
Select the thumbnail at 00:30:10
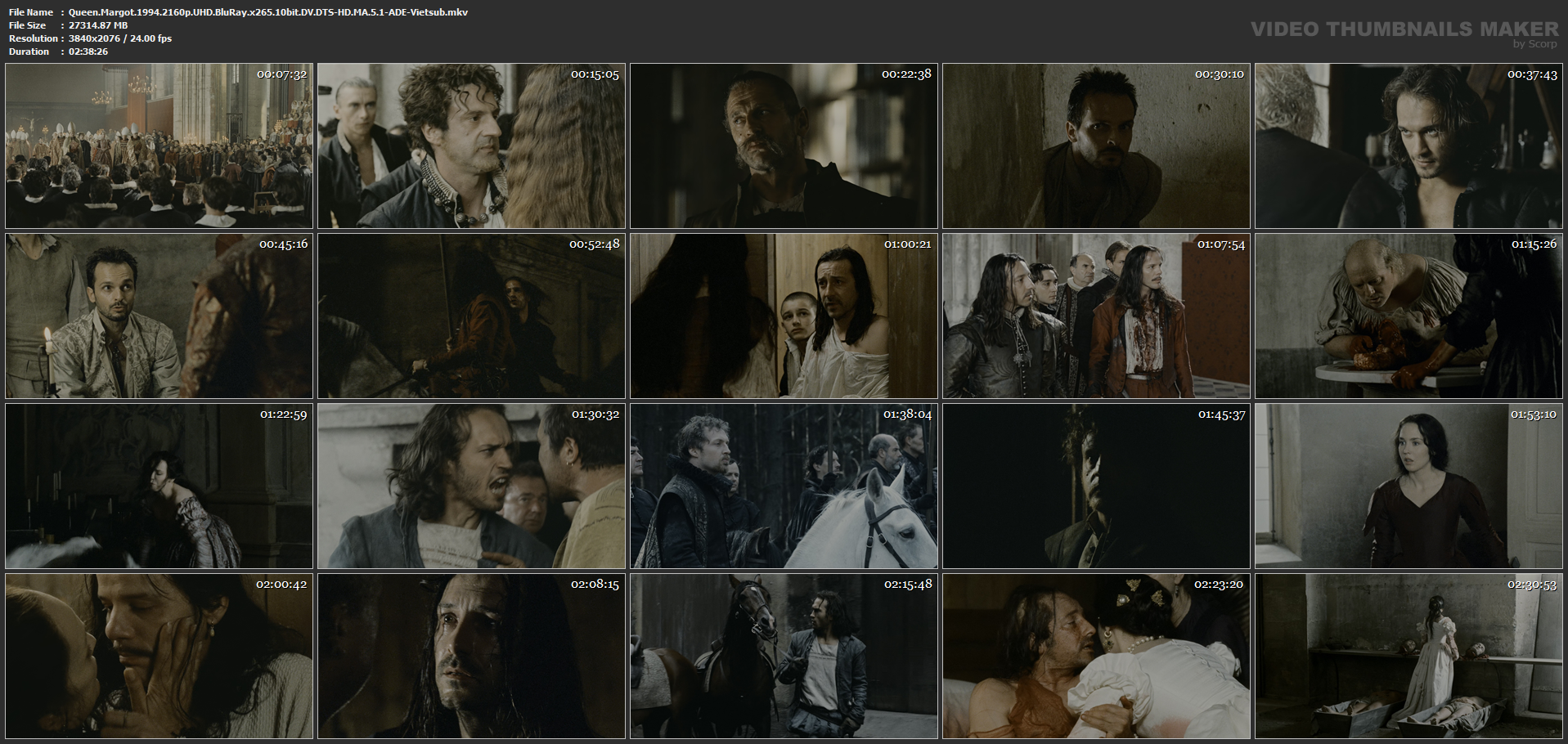(1097, 146)
